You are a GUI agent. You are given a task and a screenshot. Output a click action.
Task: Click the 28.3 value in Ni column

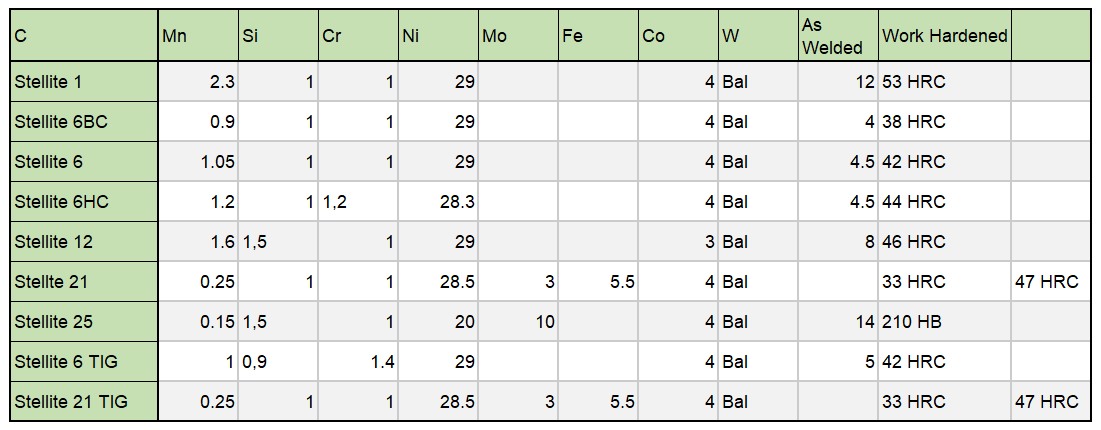pos(438,202)
